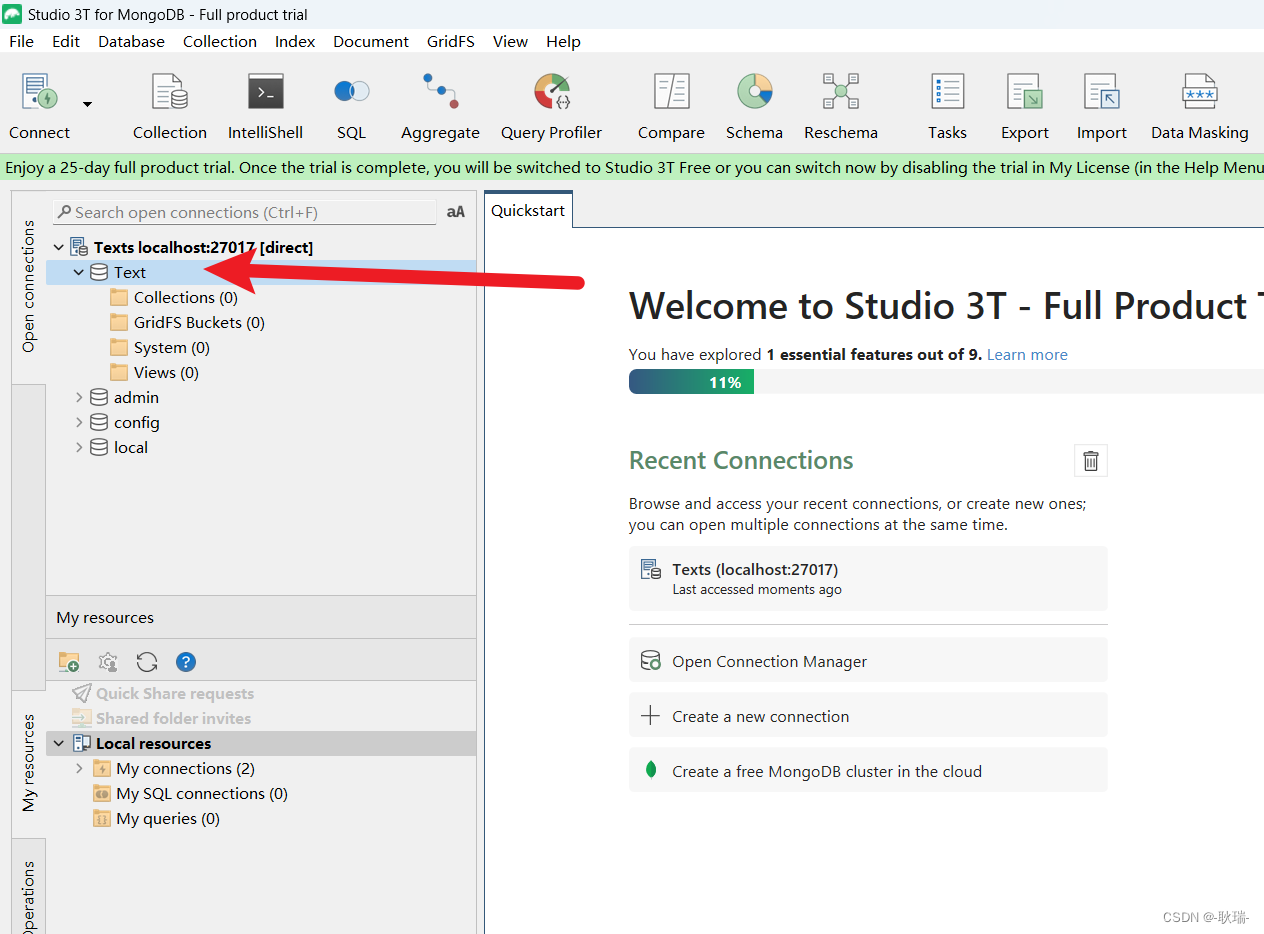Open the Document menu
1264x934 pixels.
click(371, 41)
